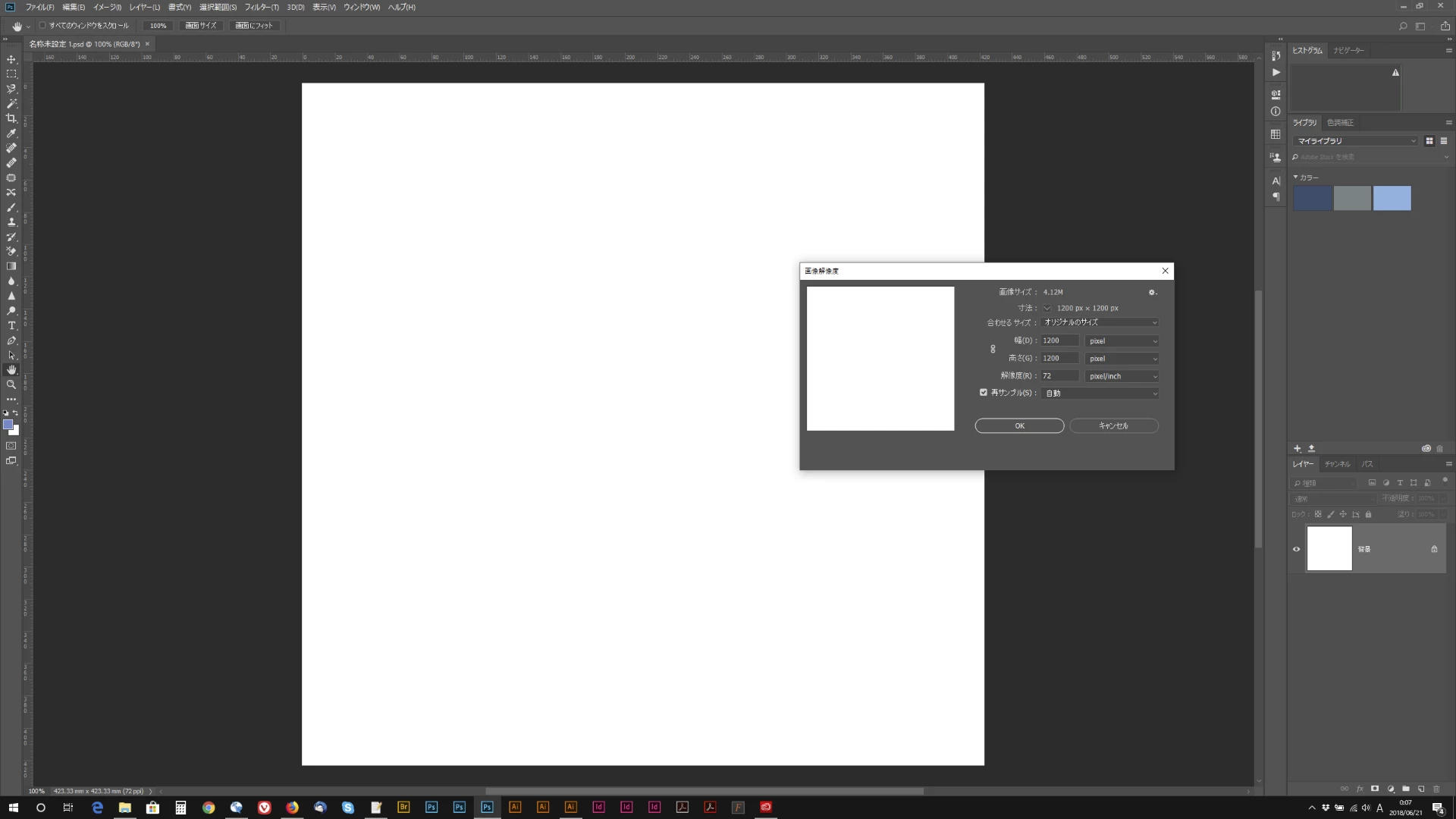The width and height of the screenshot is (1456, 819).
Task: Select the Horizontal Type tool
Action: click(11, 325)
